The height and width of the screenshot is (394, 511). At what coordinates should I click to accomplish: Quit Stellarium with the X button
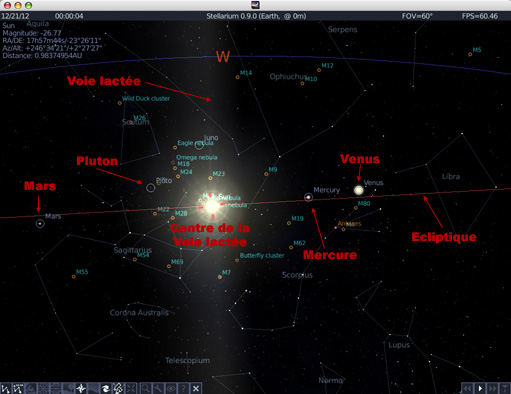pos(196,388)
